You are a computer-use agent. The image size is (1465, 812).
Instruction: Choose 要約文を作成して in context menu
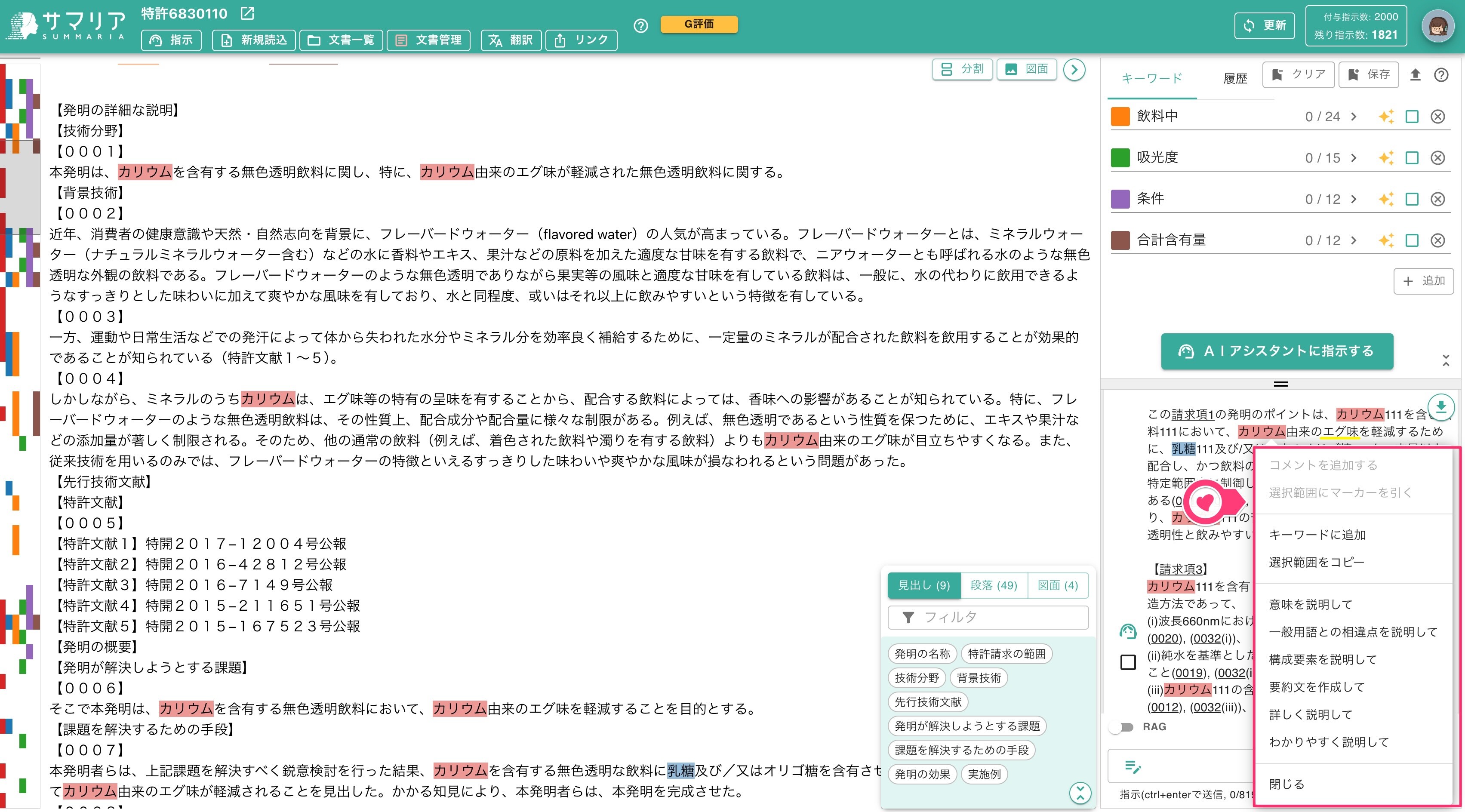tap(1317, 687)
